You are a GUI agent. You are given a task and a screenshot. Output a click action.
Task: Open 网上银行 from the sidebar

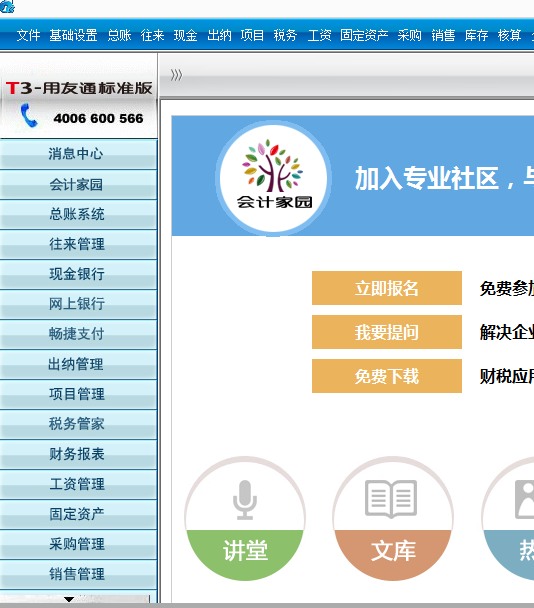tap(78, 304)
